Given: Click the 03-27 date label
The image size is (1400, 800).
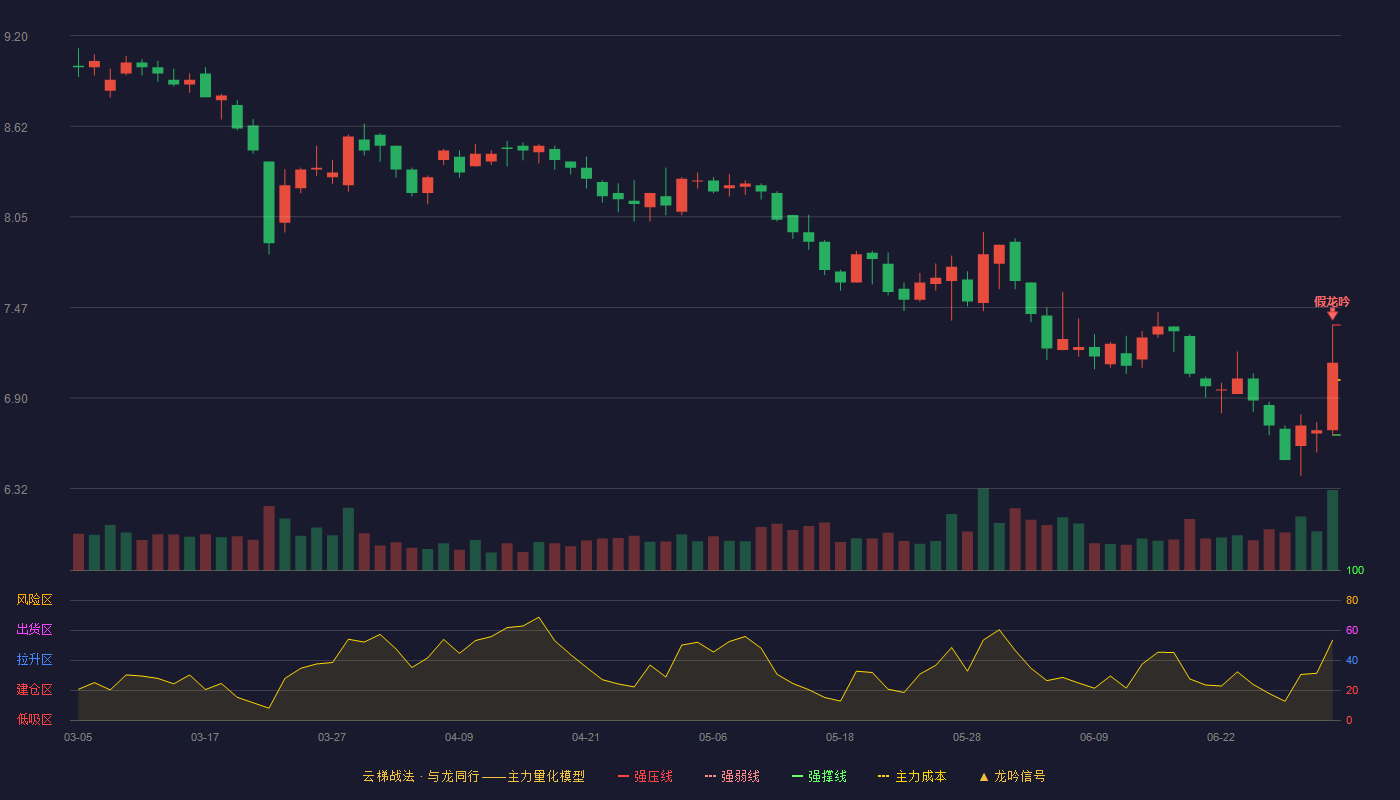Looking at the screenshot, I should click(x=332, y=737).
